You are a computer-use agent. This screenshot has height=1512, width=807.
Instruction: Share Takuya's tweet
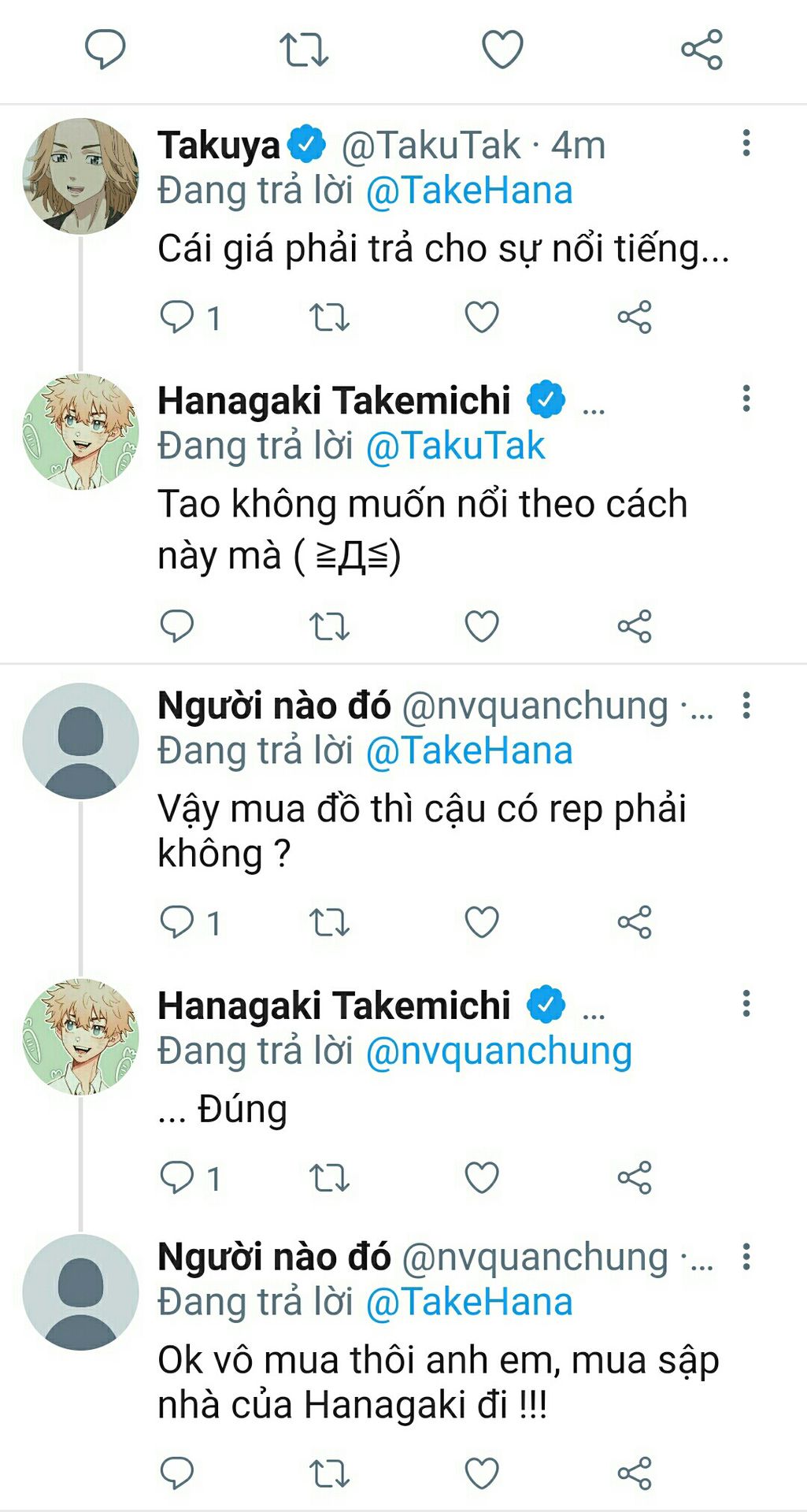(x=635, y=317)
